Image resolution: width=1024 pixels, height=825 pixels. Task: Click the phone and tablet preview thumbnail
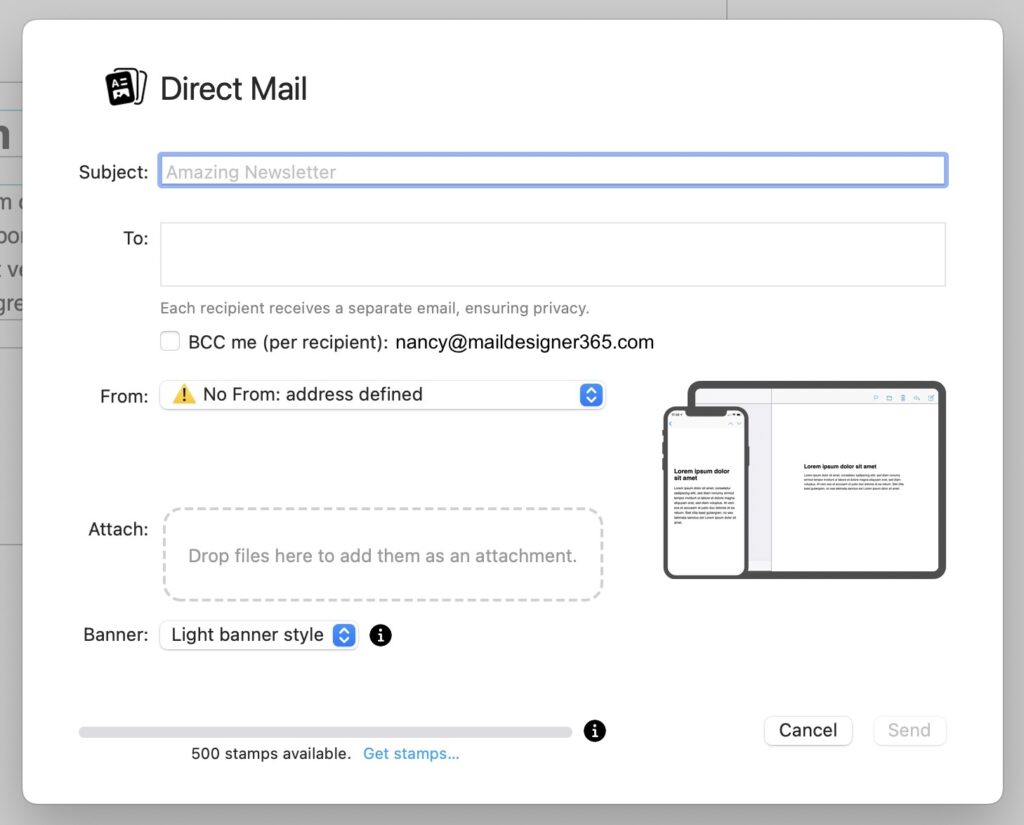pos(805,480)
